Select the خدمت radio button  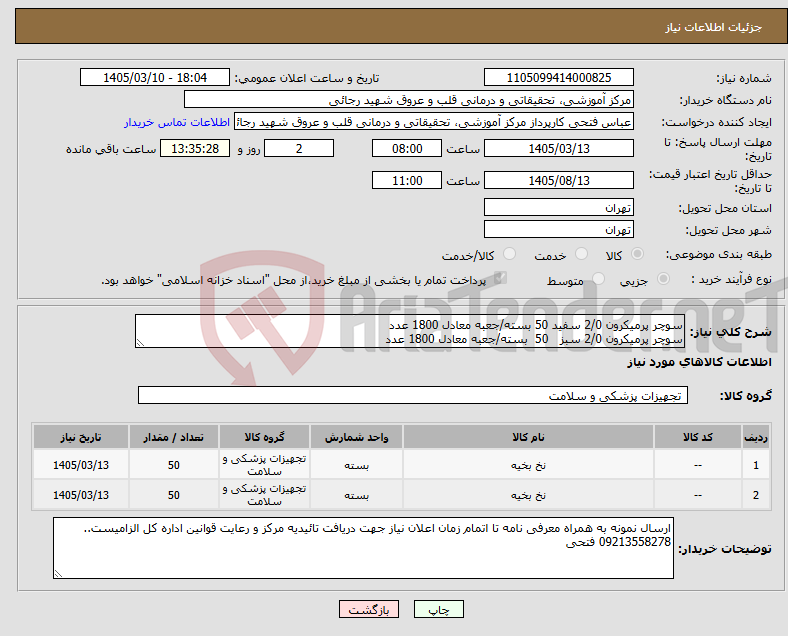click(x=581, y=254)
